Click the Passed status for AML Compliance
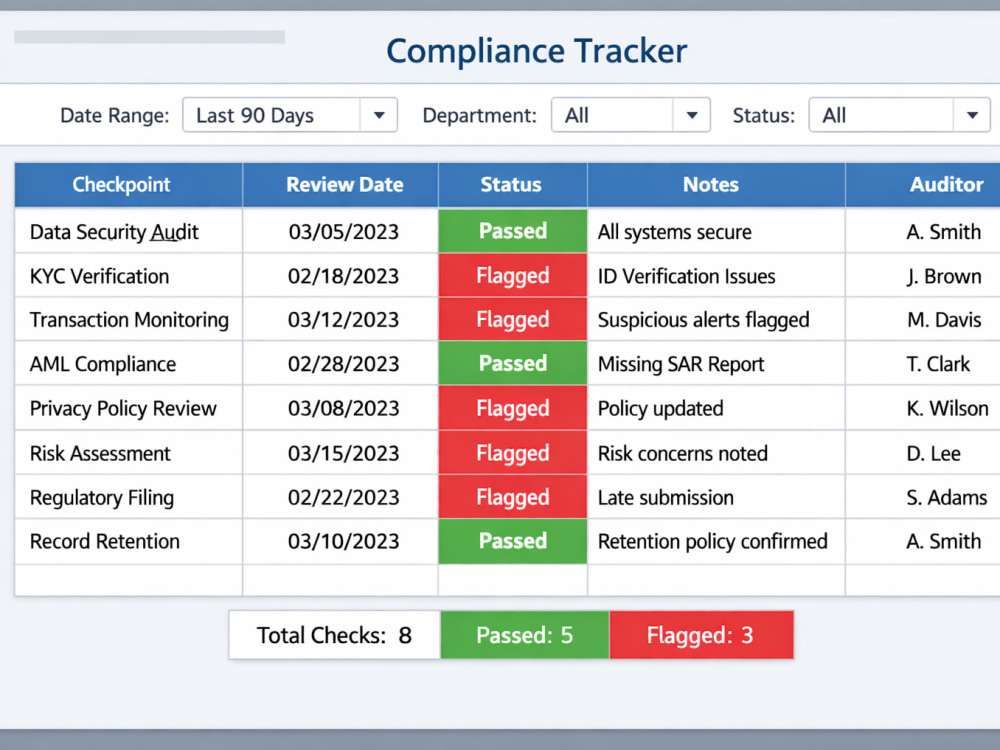The width and height of the screenshot is (1000, 750). pos(513,364)
